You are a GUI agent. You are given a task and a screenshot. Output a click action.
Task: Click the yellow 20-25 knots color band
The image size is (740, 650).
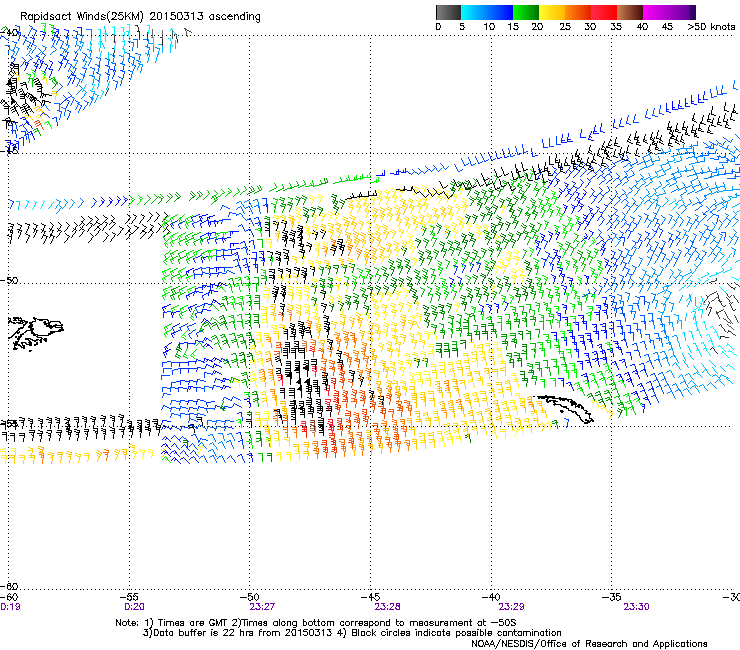(x=552, y=12)
